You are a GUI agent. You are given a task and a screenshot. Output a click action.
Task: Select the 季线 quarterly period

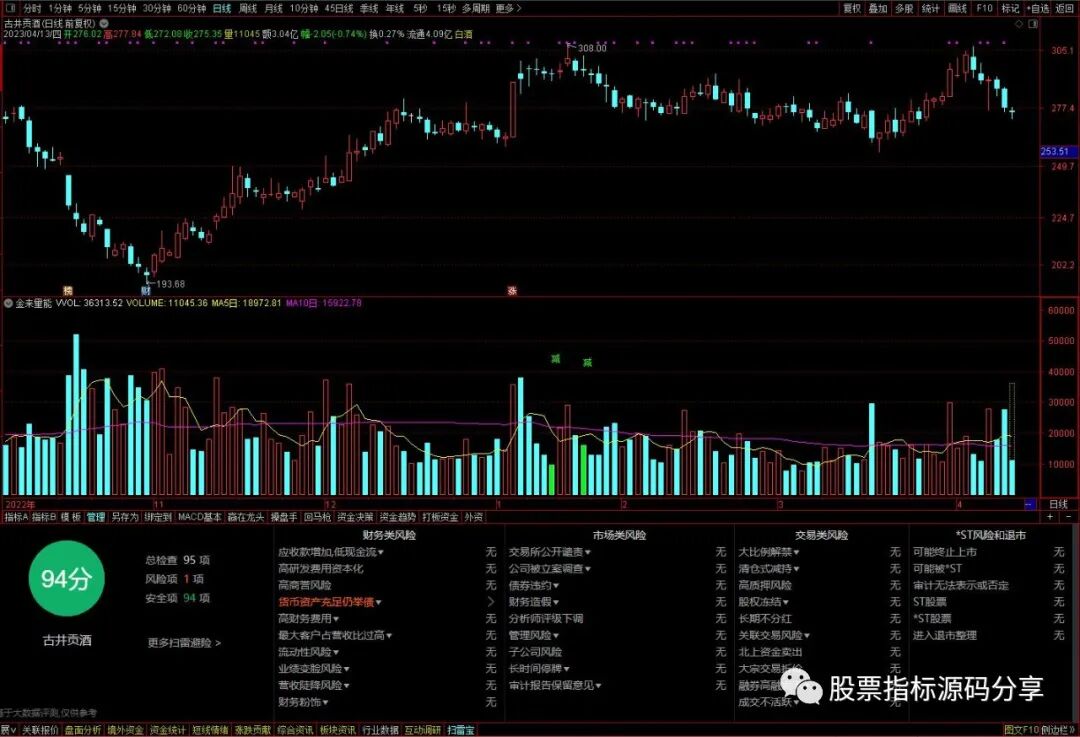tap(369, 8)
